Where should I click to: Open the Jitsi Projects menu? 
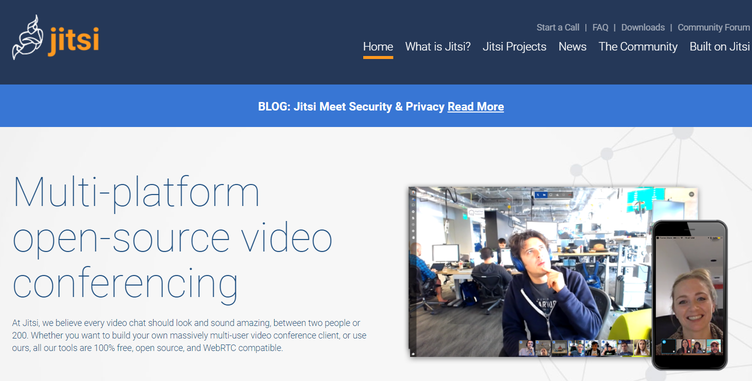(514, 47)
